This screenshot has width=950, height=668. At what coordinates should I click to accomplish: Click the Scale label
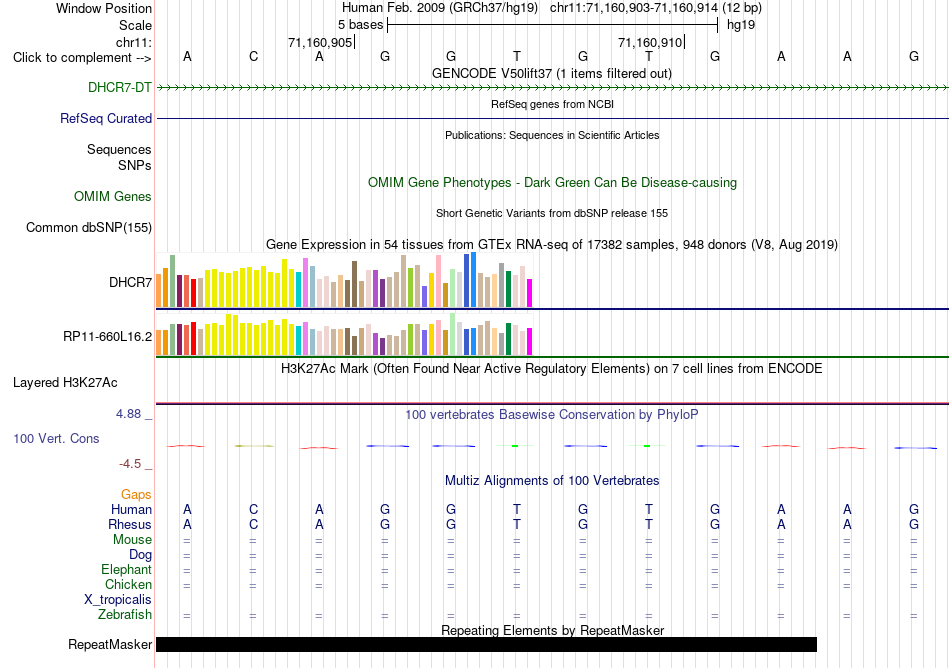135,25
